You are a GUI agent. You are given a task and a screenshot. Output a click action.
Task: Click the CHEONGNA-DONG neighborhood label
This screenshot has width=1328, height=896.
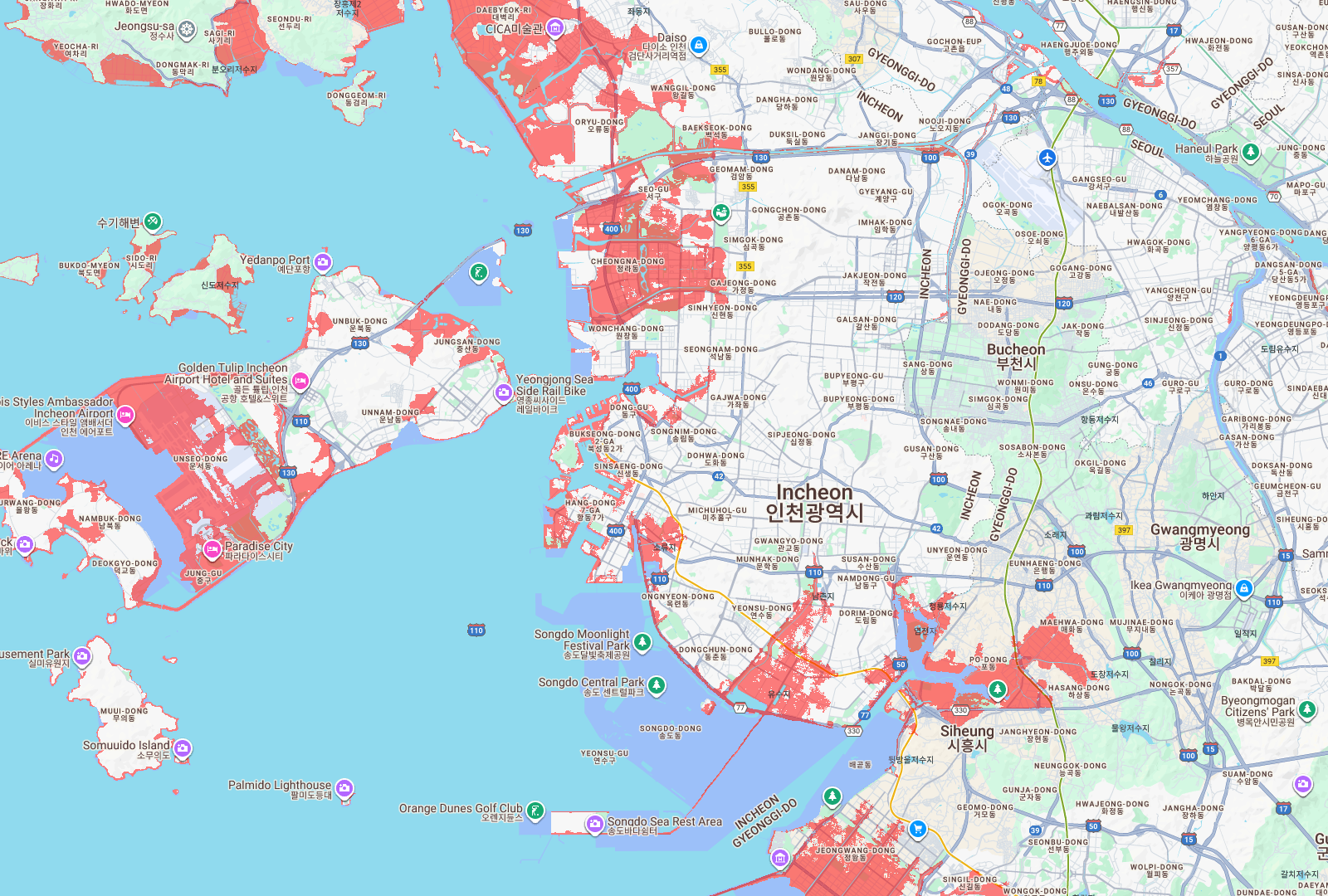tap(627, 265)
